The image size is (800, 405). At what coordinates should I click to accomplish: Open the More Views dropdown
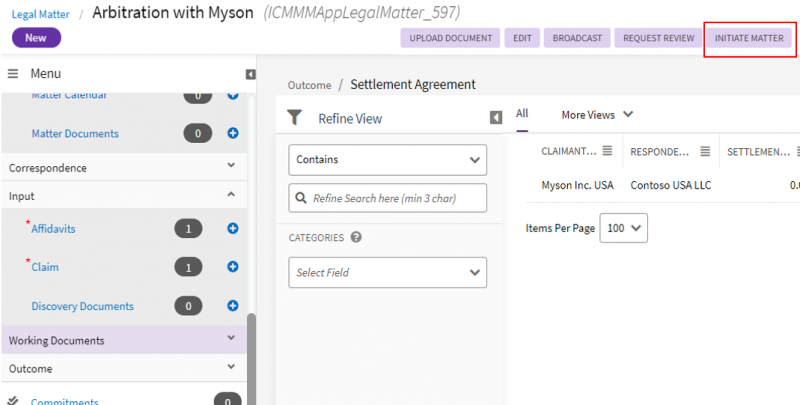point(597,115)
